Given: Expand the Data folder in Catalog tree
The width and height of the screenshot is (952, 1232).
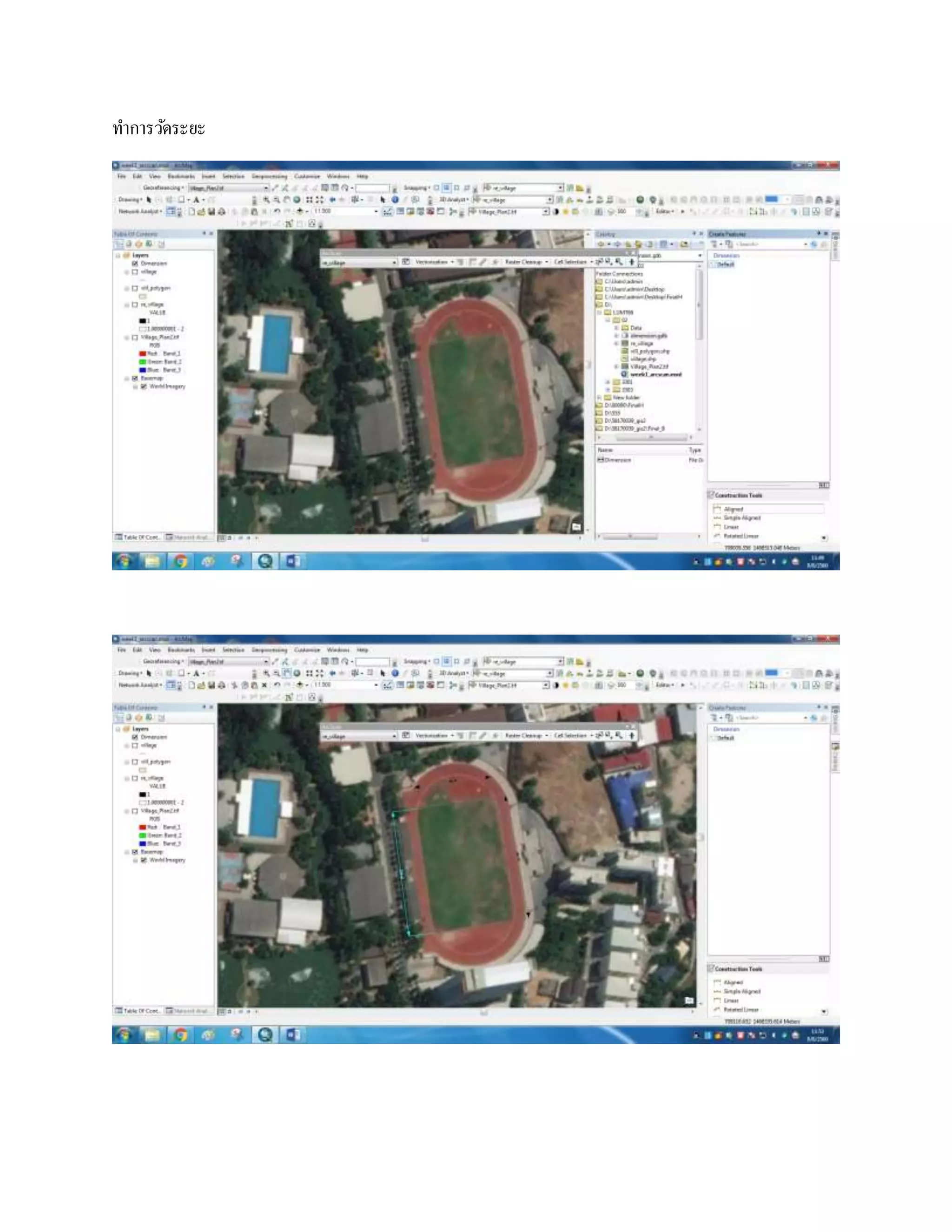Looking at the screenshot, I should click(616, 328).
